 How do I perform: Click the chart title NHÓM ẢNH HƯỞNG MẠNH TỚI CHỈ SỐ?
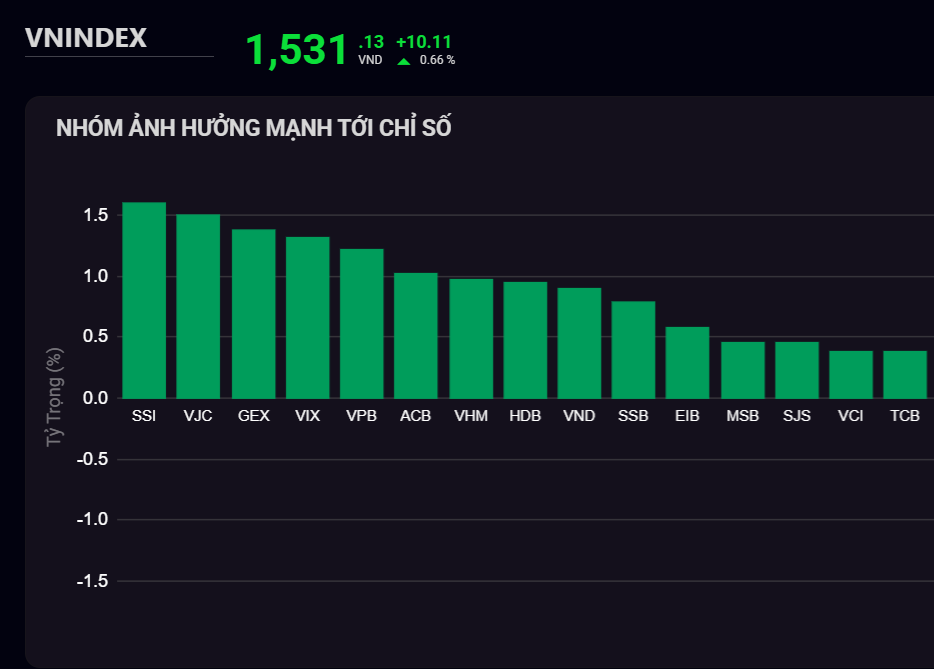tap(254, 127)
